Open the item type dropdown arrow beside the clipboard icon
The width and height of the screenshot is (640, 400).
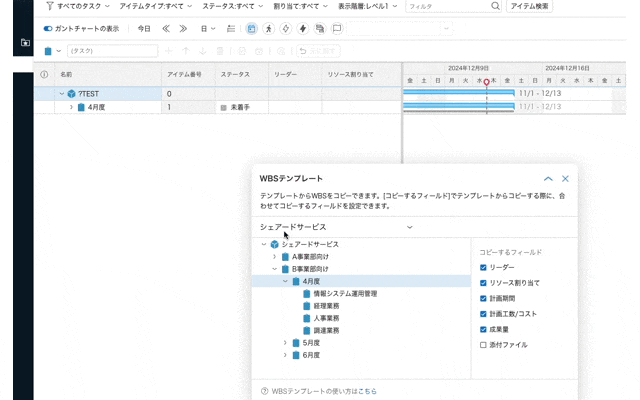coord(59,51)
